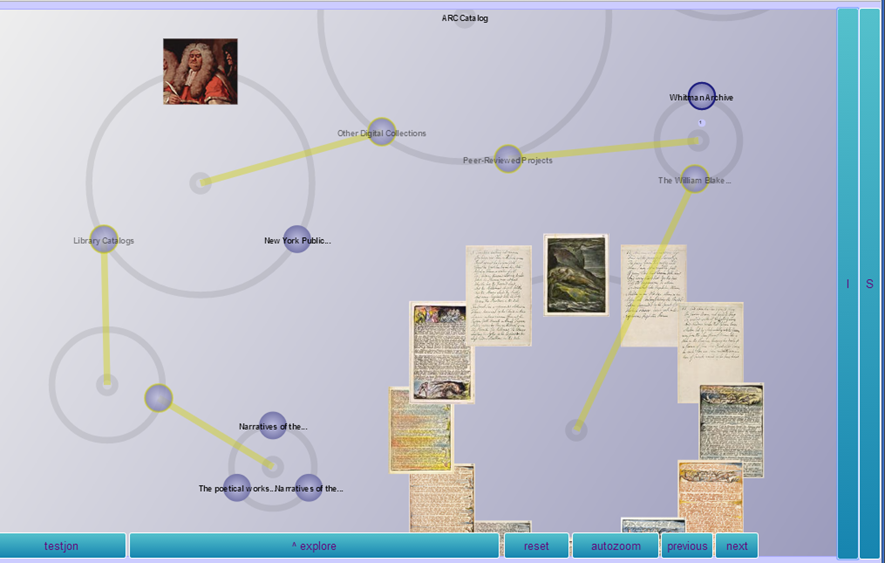Open the yellow-orange illuminated text page
Screen dimensions: 885x563
421,430
